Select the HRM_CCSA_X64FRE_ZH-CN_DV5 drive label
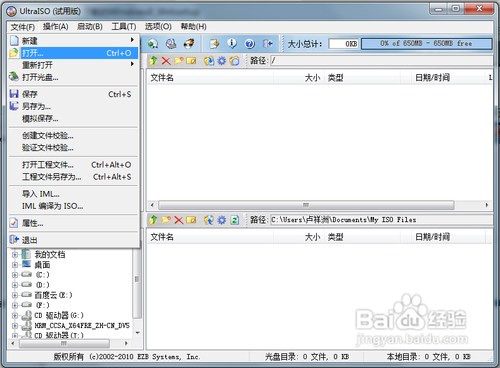Viewport: 500px width, 368px height. click(x=82, y=325)
